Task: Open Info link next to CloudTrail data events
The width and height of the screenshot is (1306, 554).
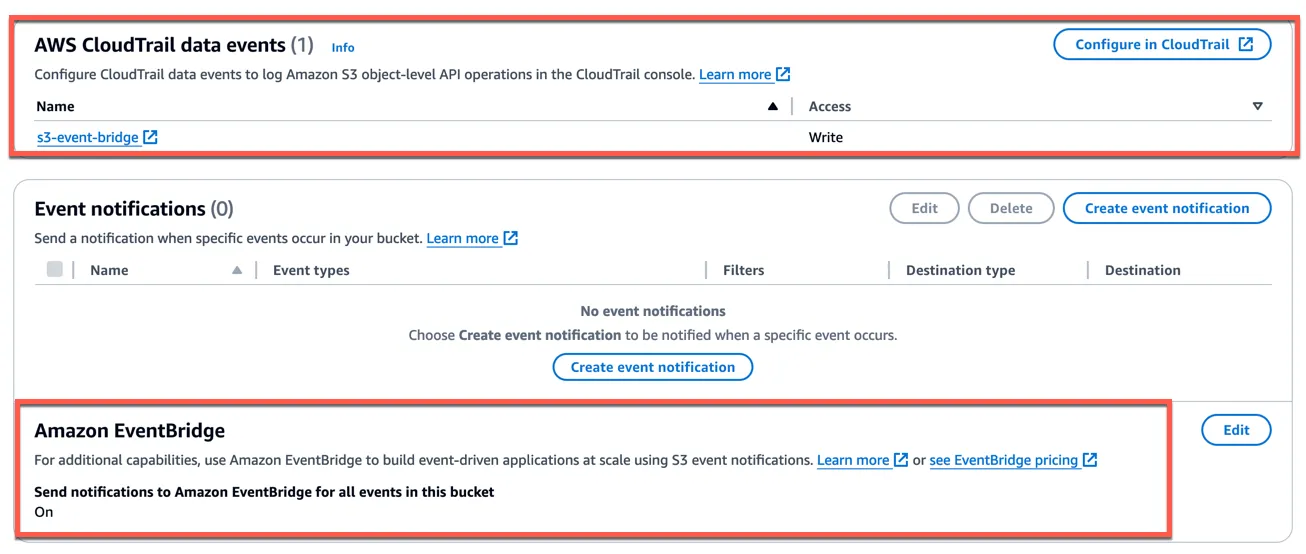Action: (343, 47)
